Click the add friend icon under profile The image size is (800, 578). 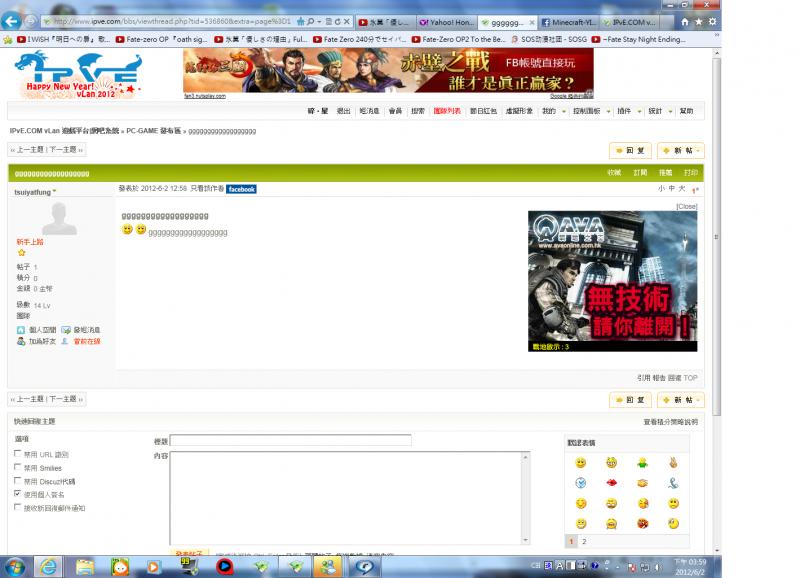click(21, 341)
